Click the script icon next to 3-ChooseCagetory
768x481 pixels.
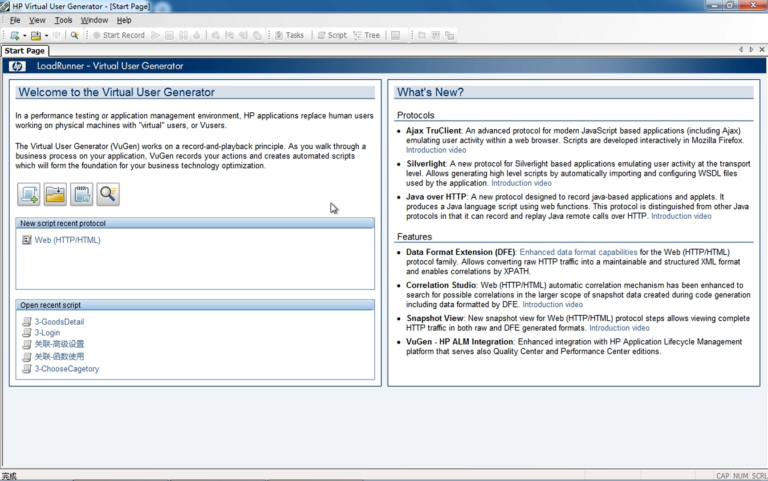[x=27, y=369]
